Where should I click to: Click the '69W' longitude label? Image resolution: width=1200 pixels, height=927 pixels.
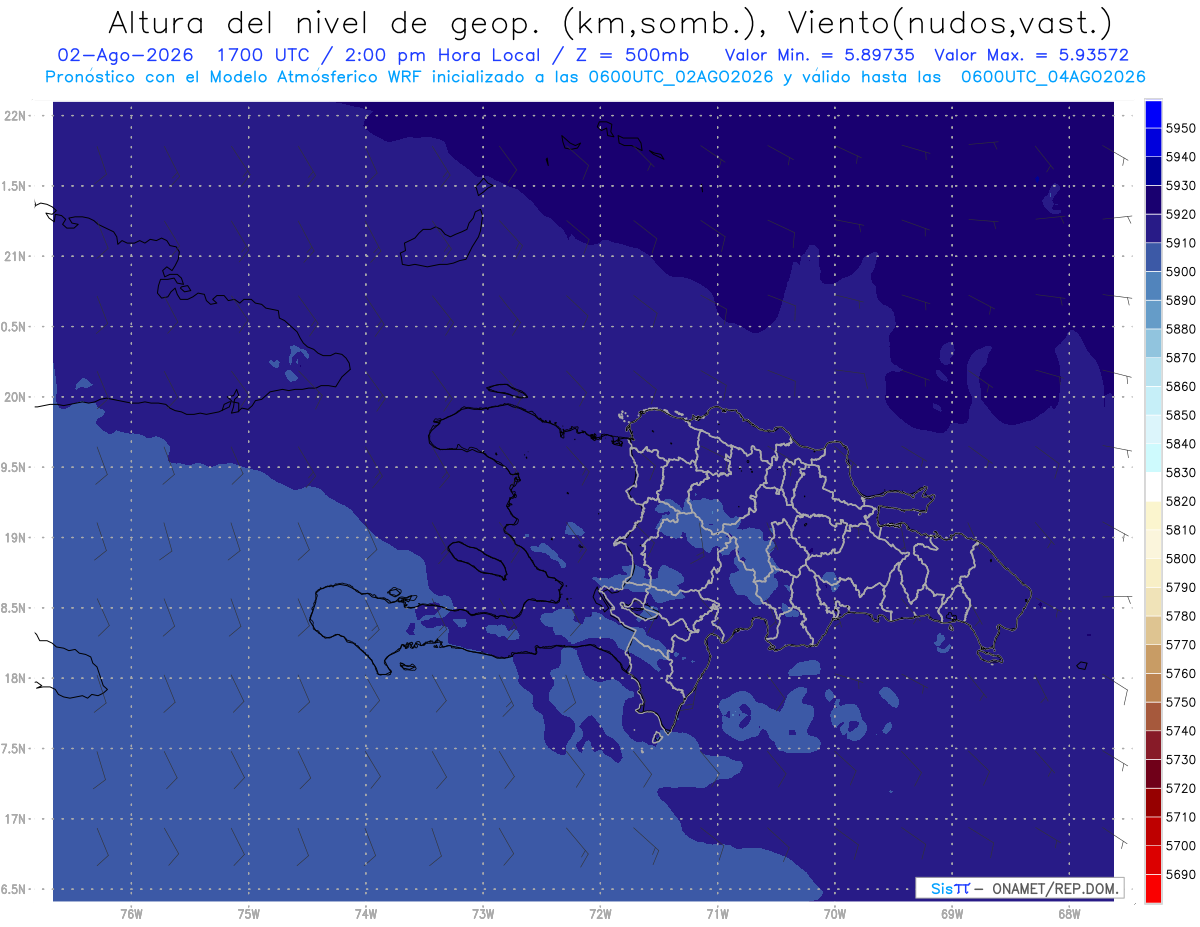point(952,914)
